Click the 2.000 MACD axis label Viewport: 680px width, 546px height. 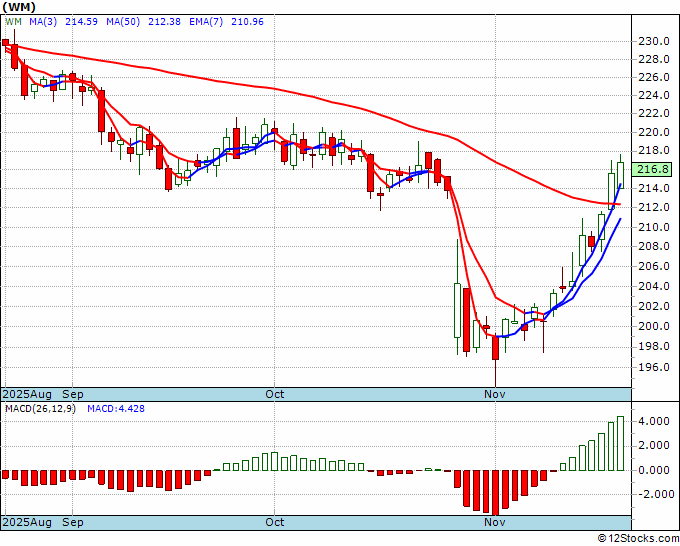click(656, 445)
